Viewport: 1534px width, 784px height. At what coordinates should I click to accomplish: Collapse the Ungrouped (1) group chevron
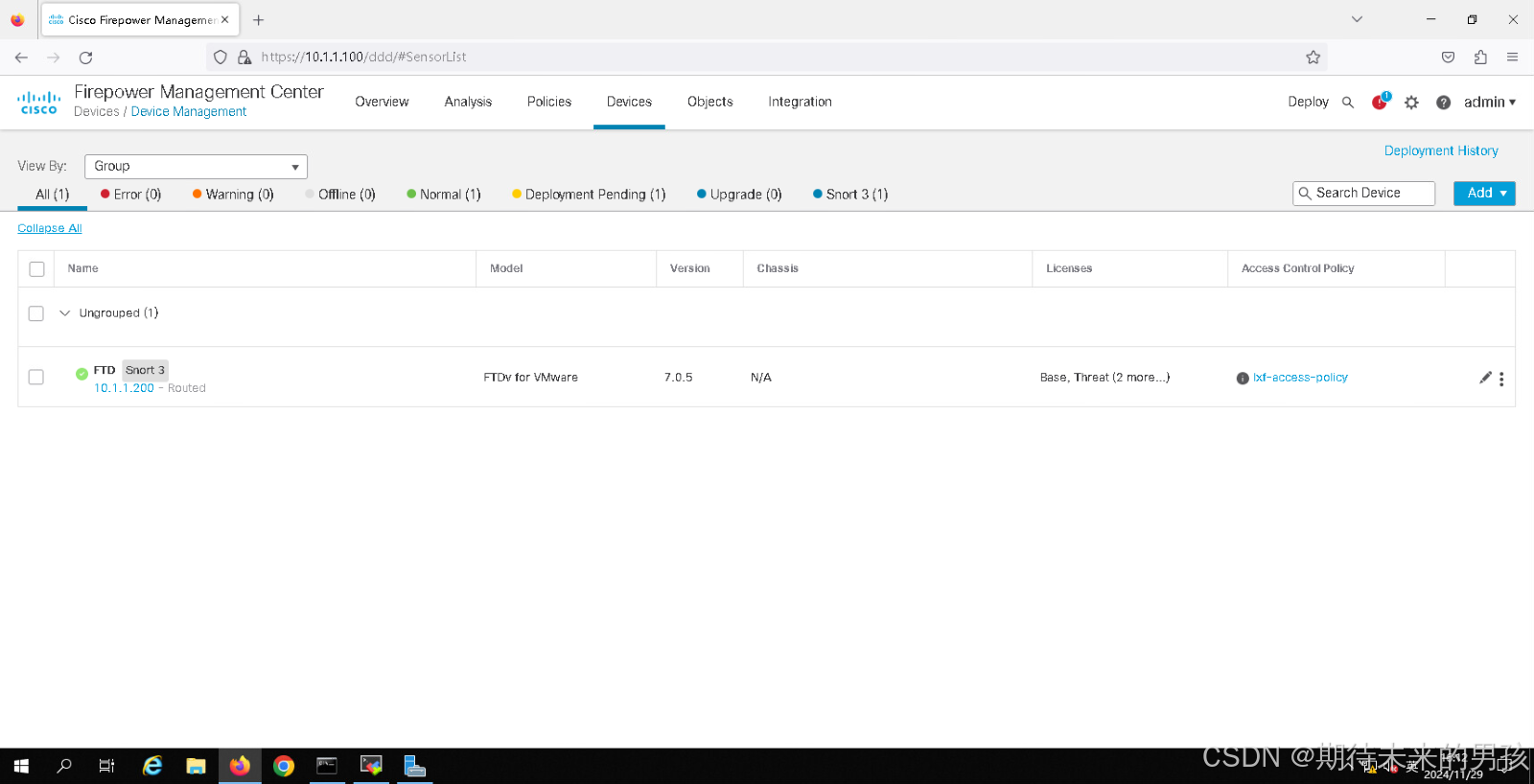pyautogui.click(x=64, y=313)
